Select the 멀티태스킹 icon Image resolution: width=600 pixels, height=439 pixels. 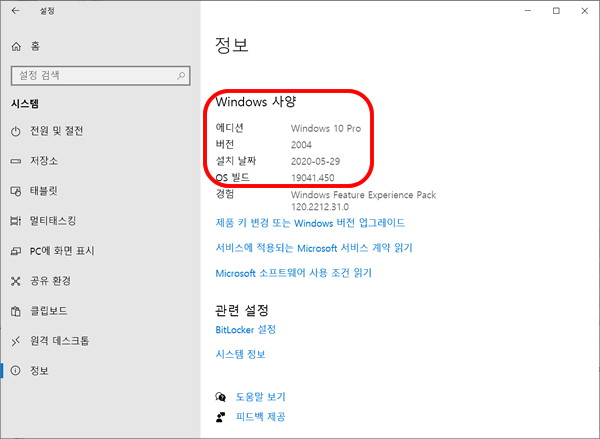[16, 221]
